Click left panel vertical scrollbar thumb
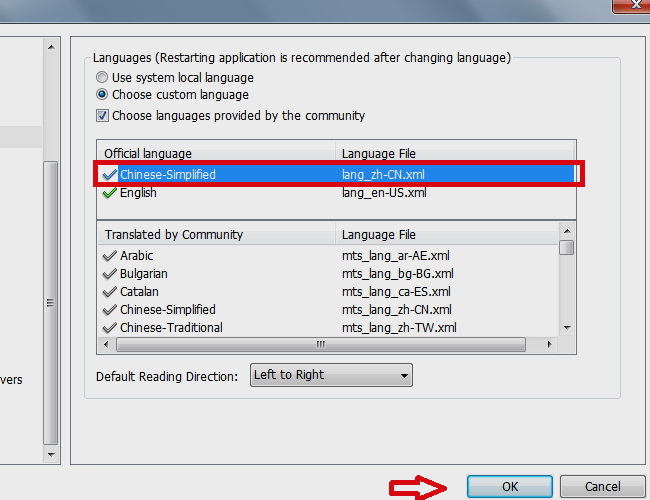This screenshot has height=500, width=650. [x=51, y=303]
